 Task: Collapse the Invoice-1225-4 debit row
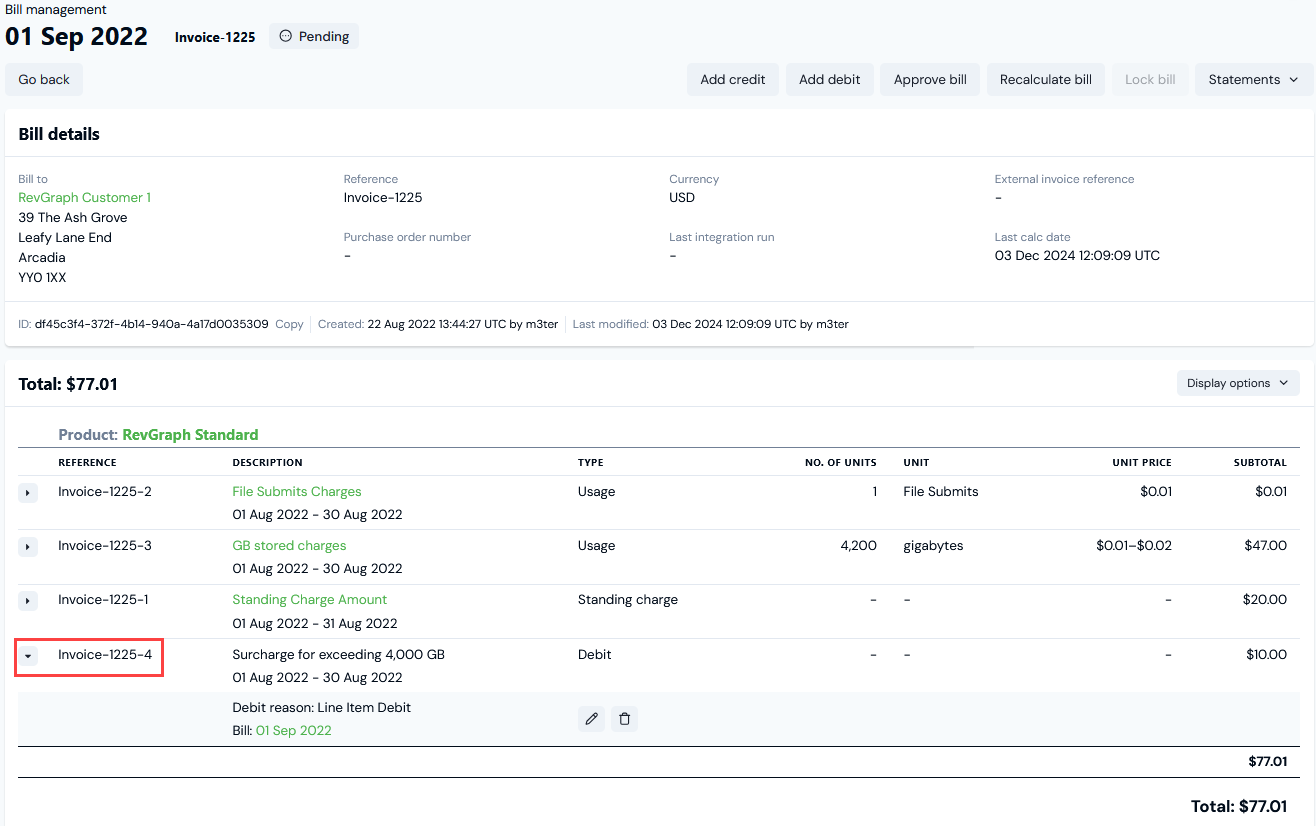point(28,656)
